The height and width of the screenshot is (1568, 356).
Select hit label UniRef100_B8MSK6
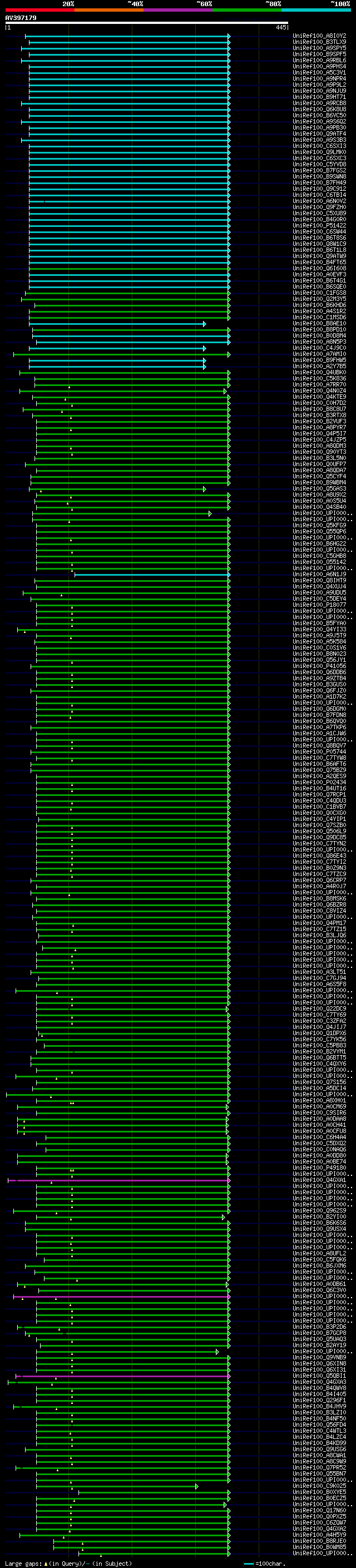319,899
